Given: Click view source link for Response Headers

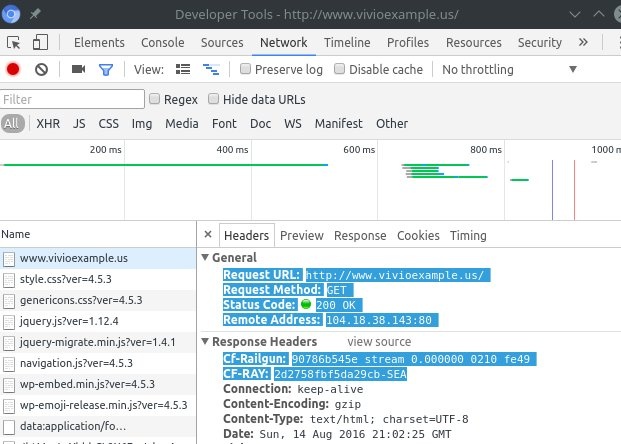Looking at the screenshot, I should tap(379, 341).
